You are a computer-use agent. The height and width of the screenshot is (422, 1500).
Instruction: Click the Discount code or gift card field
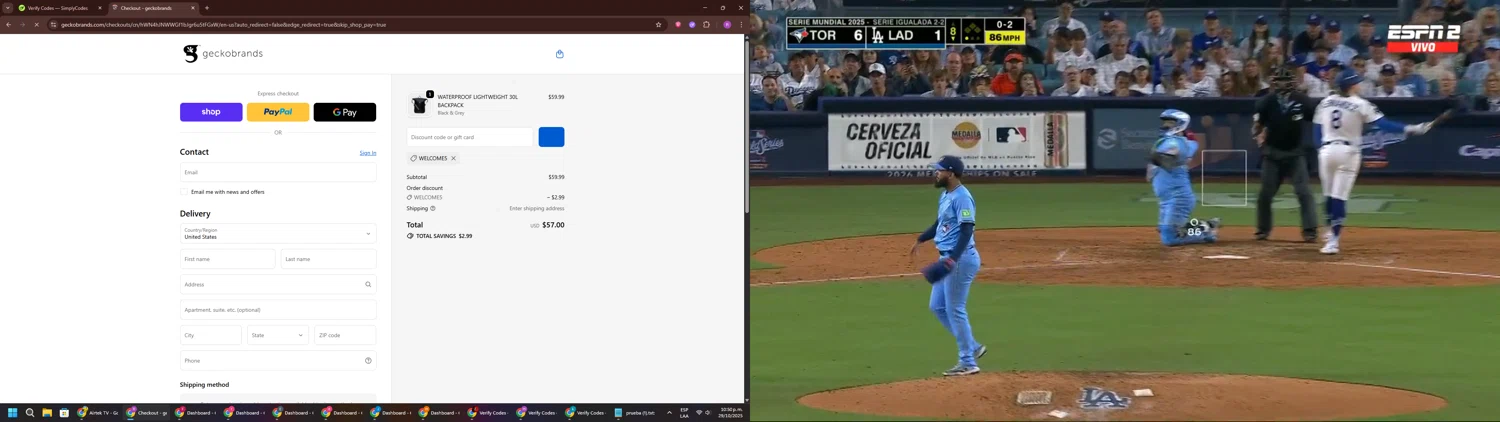(470, 137)
